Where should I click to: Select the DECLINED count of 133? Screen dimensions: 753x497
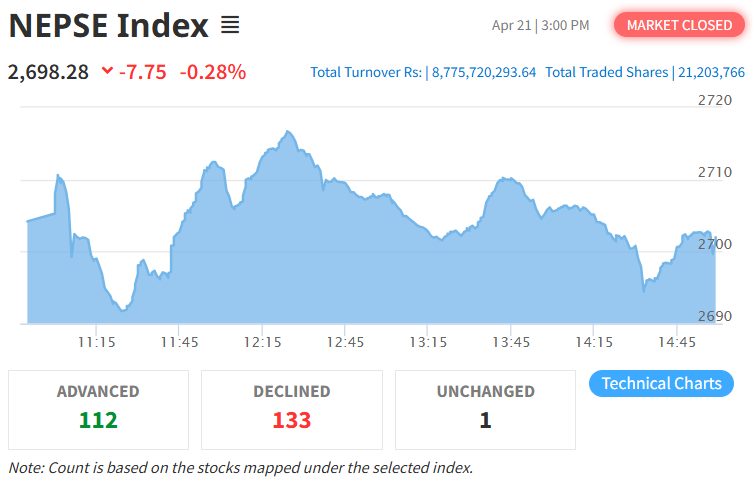click(x=292, y=420)
